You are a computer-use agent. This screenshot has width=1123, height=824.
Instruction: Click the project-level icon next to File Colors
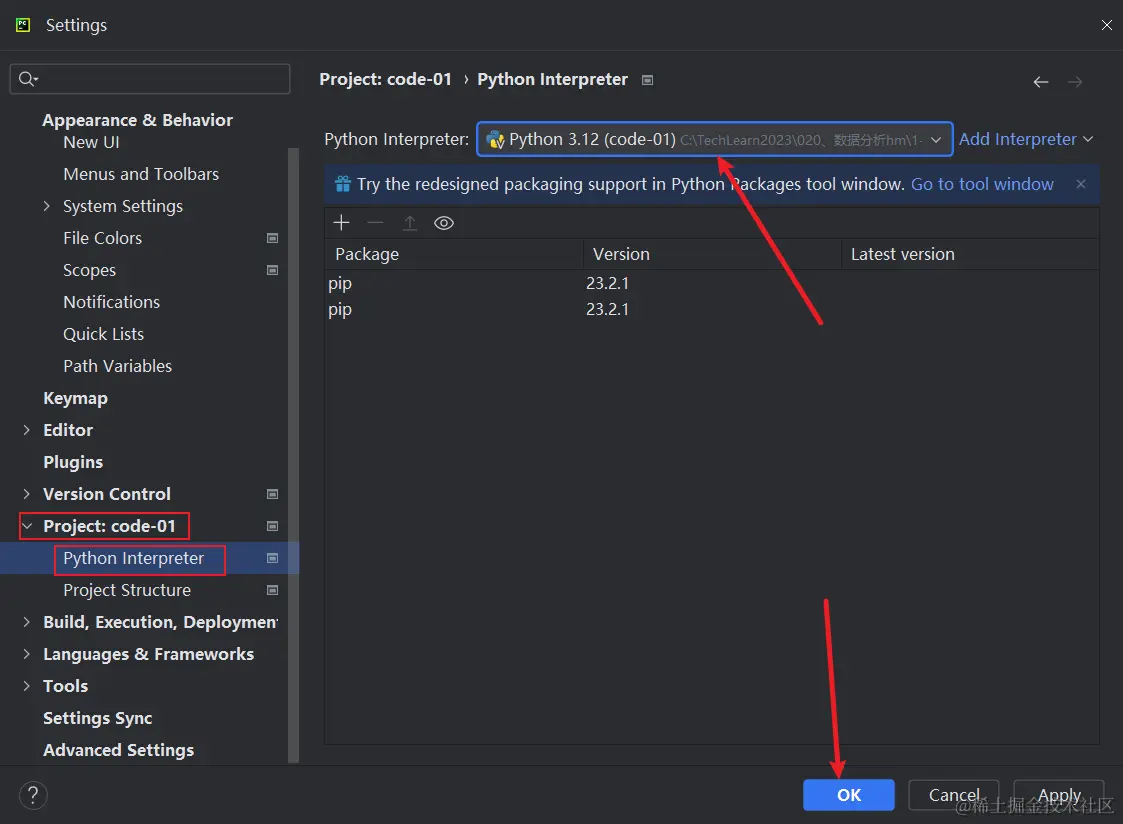[x=272, y=238]
